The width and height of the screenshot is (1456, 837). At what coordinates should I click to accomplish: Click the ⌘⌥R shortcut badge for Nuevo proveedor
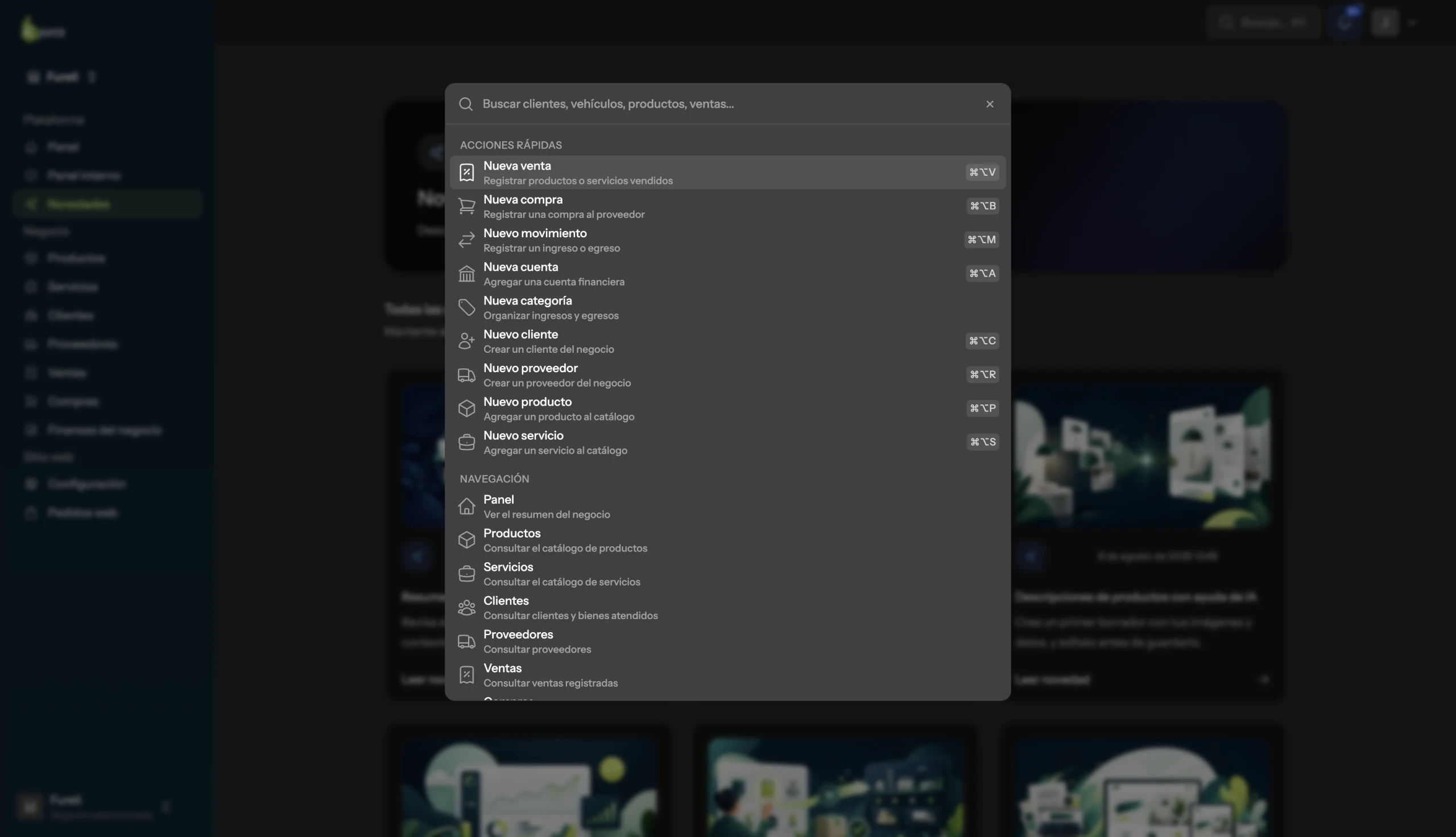coord(983,375)
